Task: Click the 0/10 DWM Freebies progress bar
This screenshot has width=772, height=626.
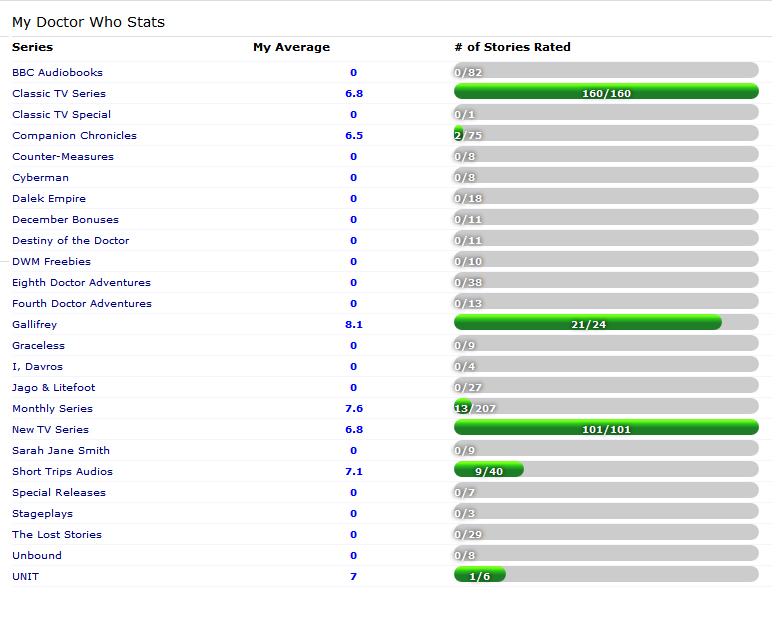Action: pos(606,260)
